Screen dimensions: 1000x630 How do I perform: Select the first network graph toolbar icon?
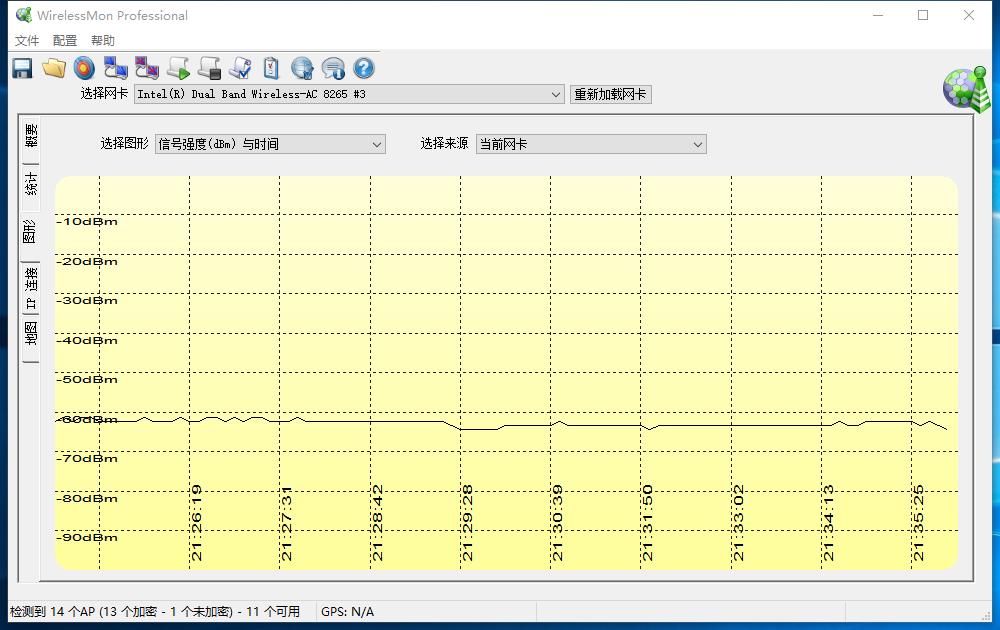pyautogui.click(x=115, y=68)
